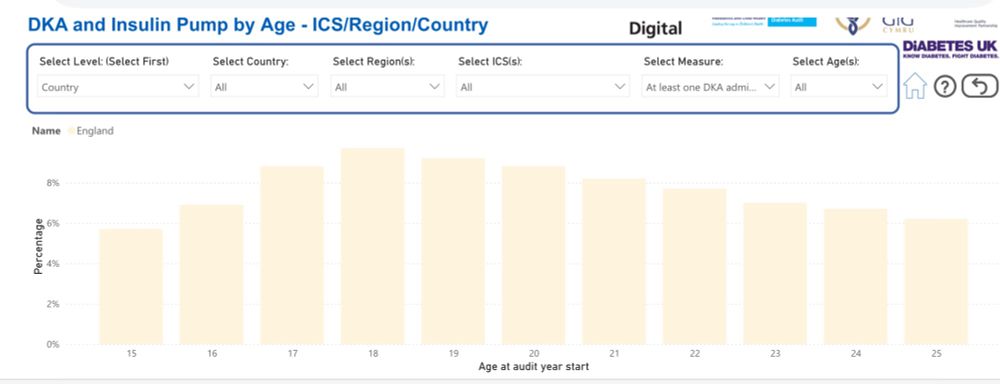Click the Diabetes UK logo
This screenshot has width=1000, height=384.
(950, 49)
